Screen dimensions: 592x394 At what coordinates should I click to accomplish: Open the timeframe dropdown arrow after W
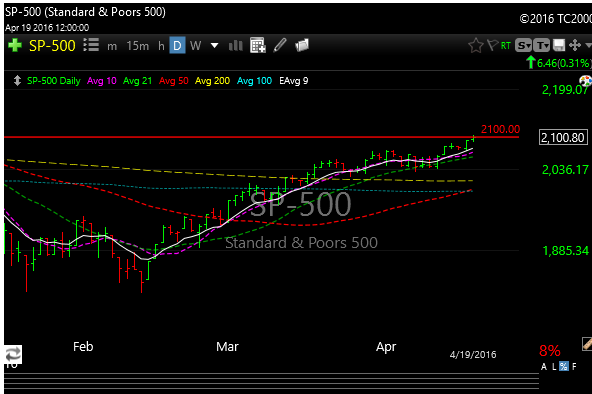coord(214,46)
